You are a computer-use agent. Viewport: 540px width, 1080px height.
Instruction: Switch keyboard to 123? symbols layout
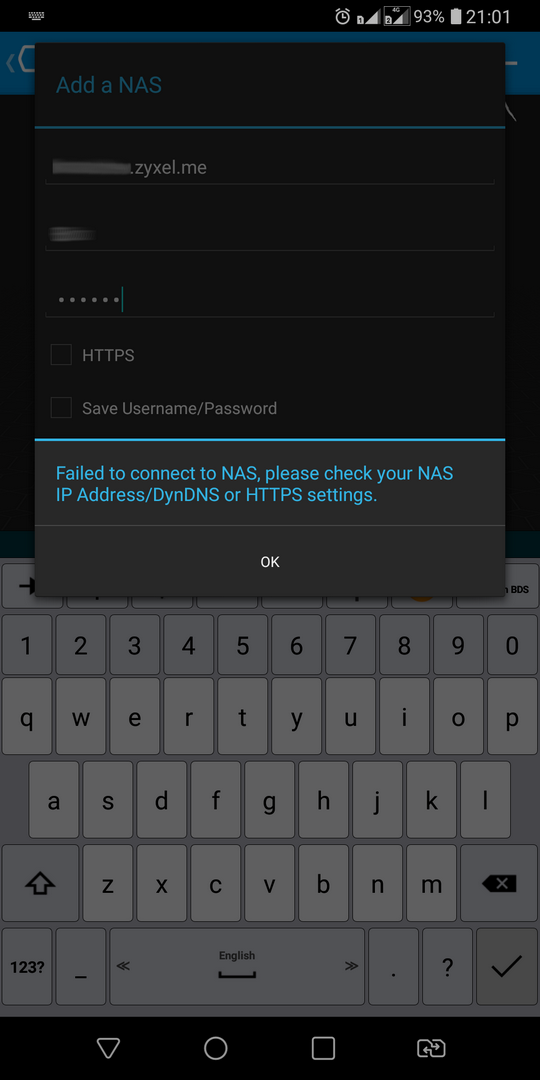pyautogui.click(x=28, y=966)
